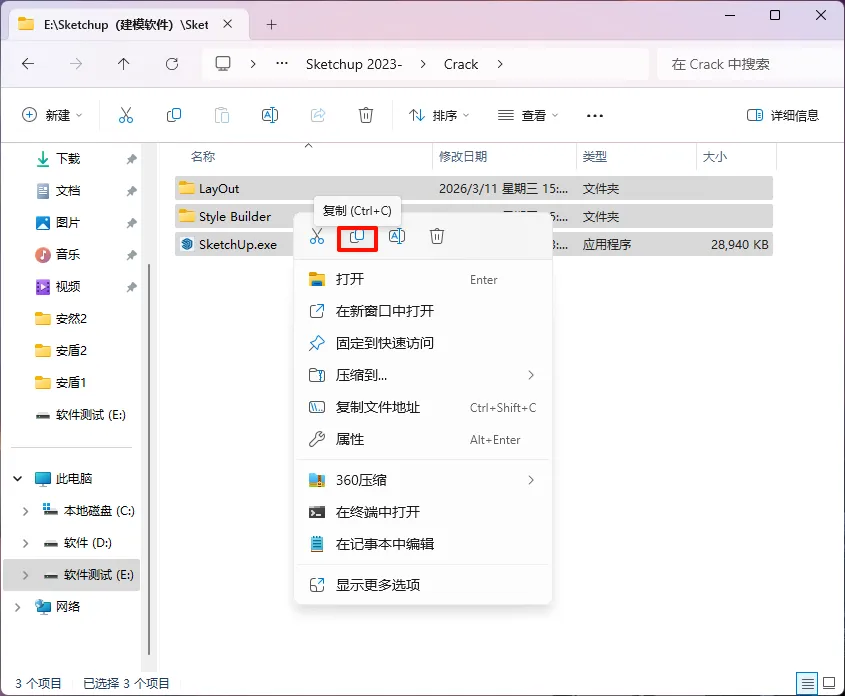
Task: Expand the 网络 tree node
Action: 18,607
